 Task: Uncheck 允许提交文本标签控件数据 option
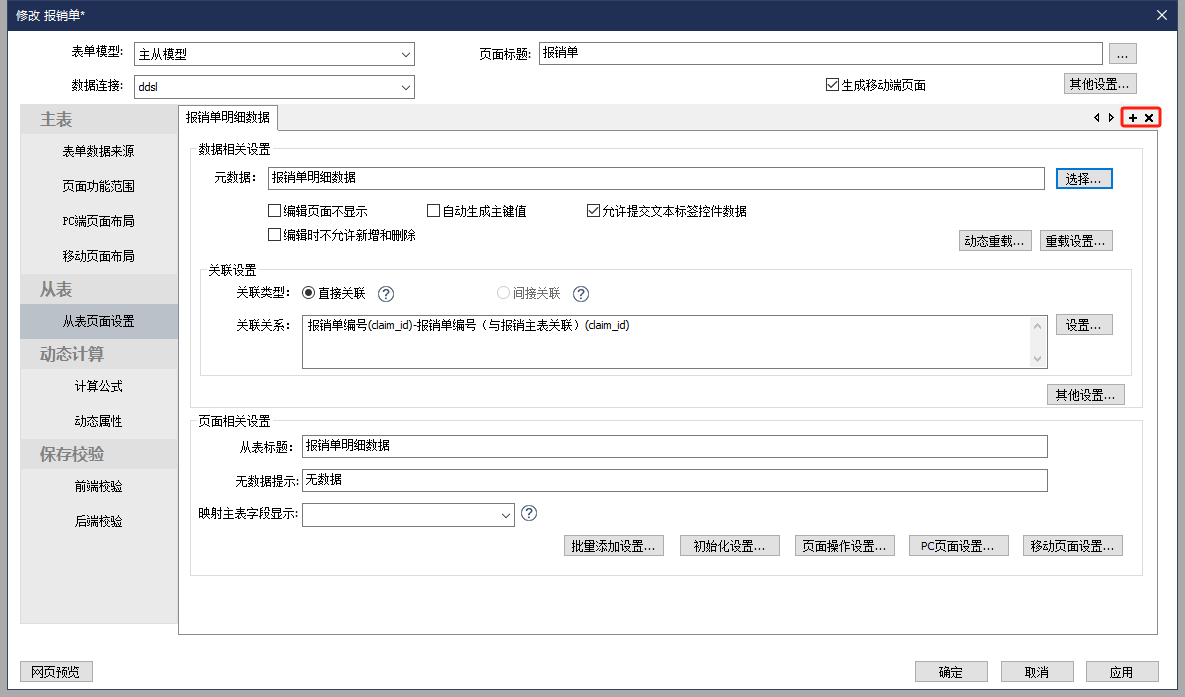pos(593,211)
